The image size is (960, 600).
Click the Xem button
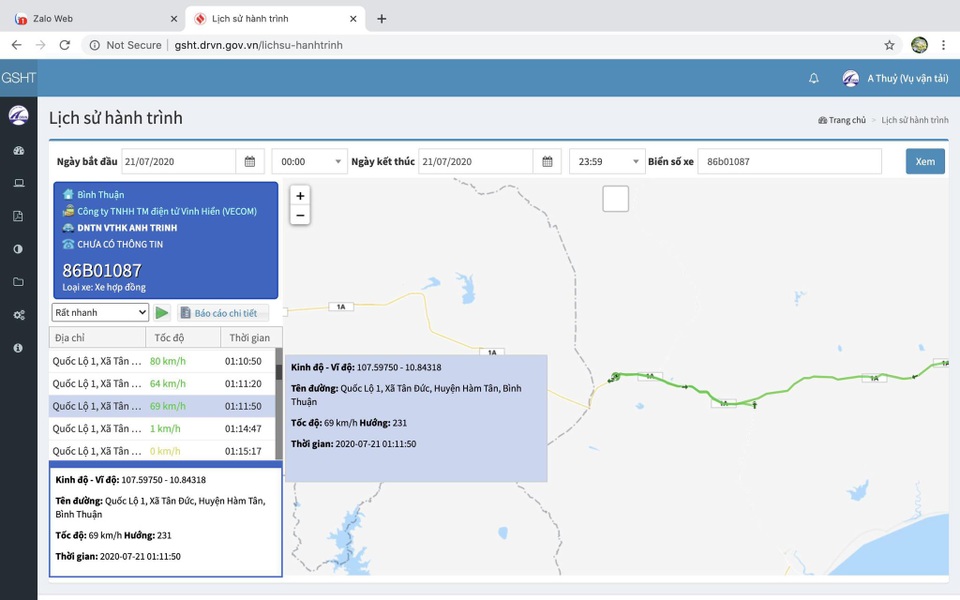[x=925, y=161]
